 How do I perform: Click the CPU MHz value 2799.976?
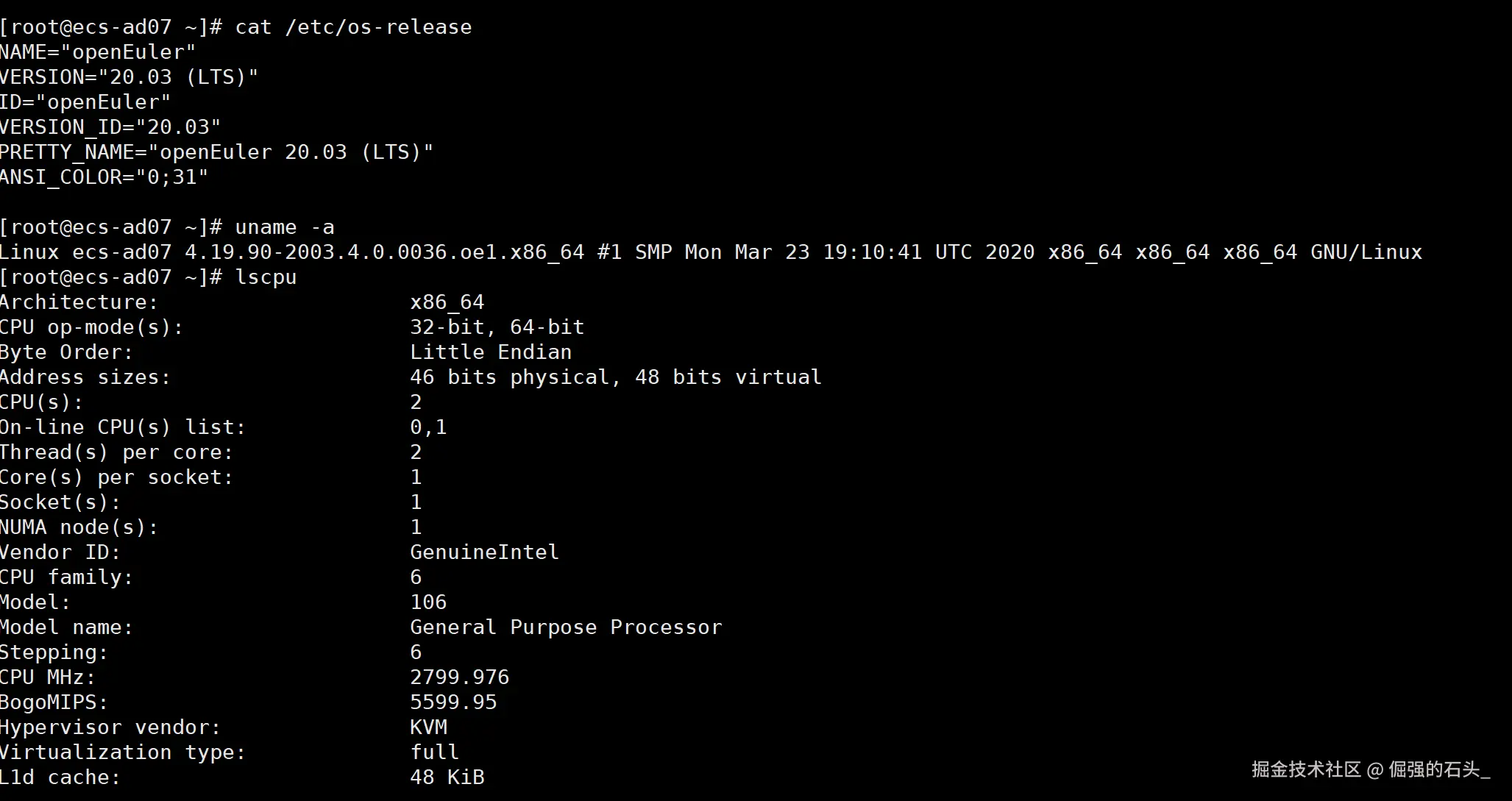pos(459,677)
